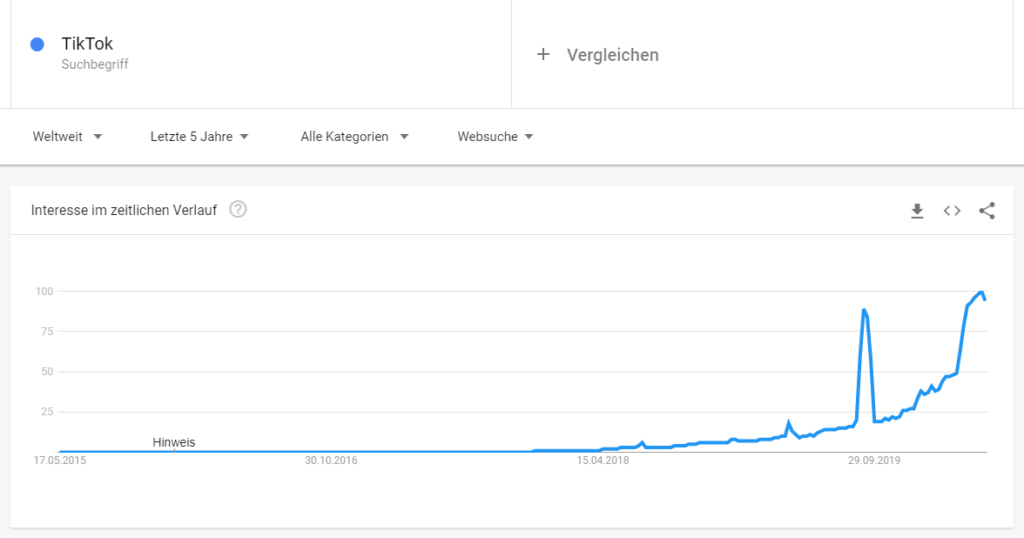Click the late-2019 spike peak on the chart
Viewport: 1024px width, 538px height.
(x=863, y=310)
